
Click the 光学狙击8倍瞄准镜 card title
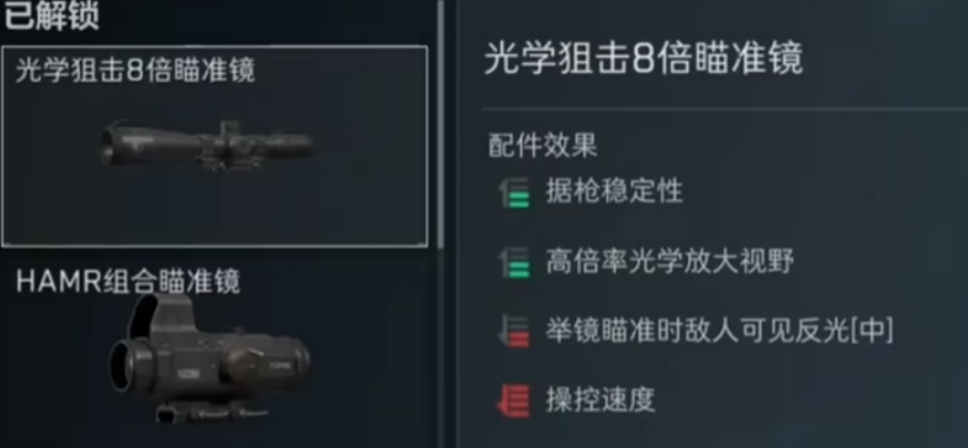click(x=135, y=72)
